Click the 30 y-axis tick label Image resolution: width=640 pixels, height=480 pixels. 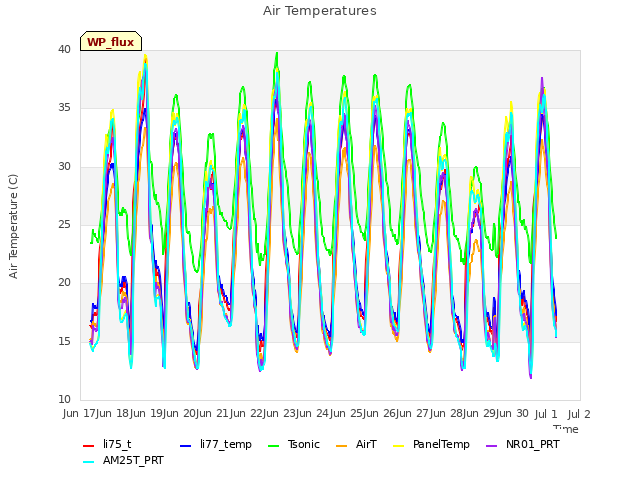(64, 166)
